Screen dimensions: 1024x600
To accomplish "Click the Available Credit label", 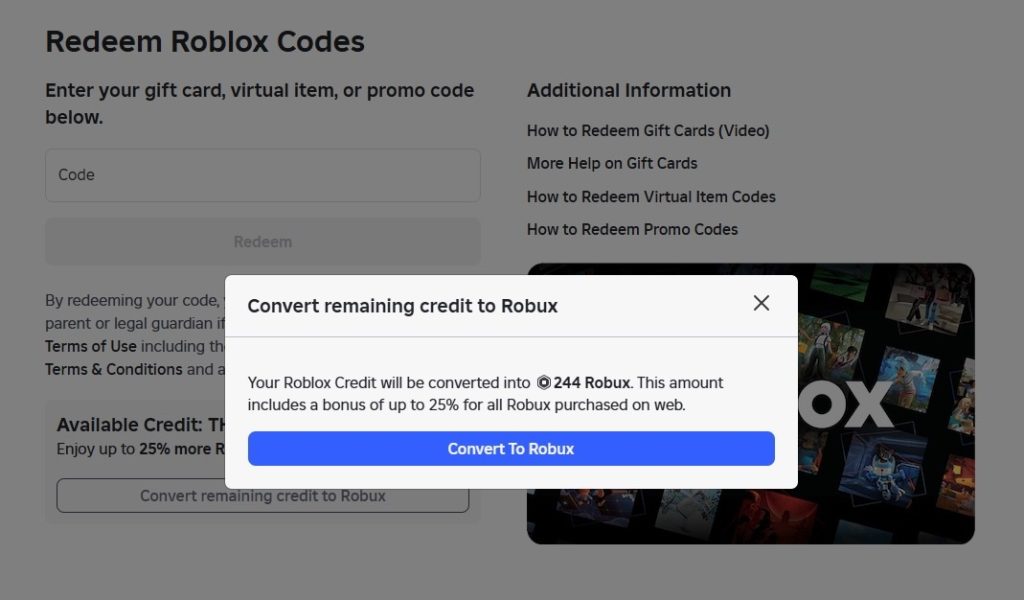I will point(130,425).
